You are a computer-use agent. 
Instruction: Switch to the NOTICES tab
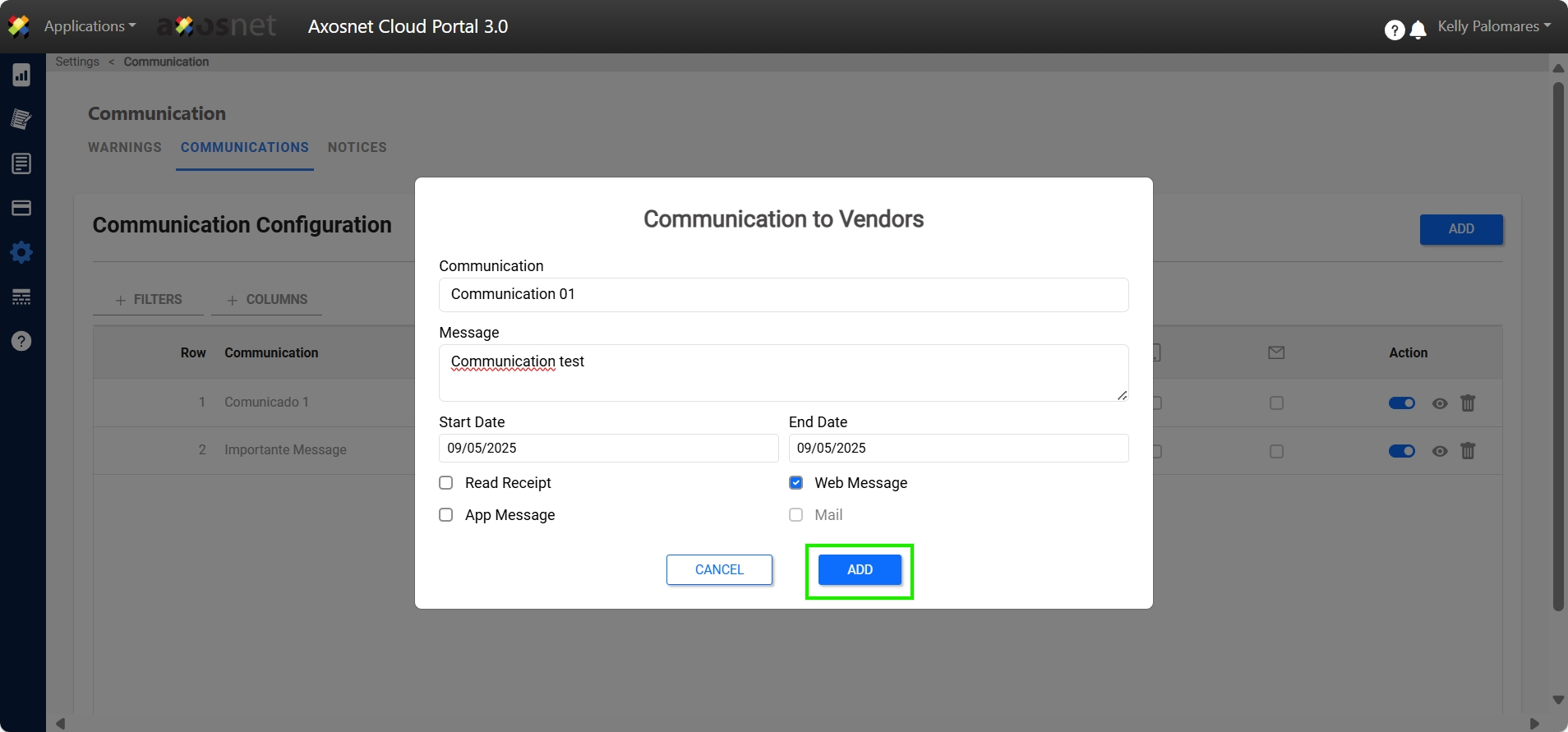357,147
